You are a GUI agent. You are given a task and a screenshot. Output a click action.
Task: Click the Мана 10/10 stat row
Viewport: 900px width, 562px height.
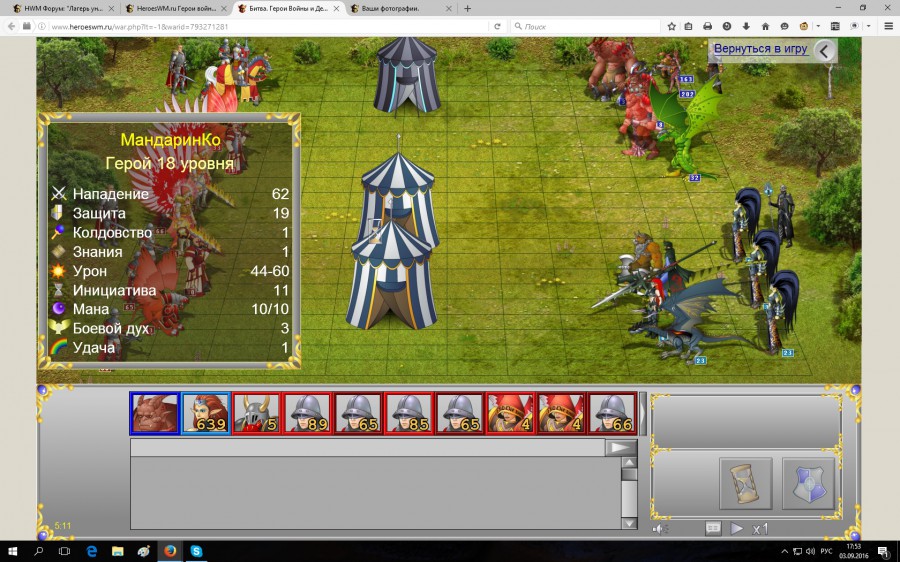click(170, 309)
